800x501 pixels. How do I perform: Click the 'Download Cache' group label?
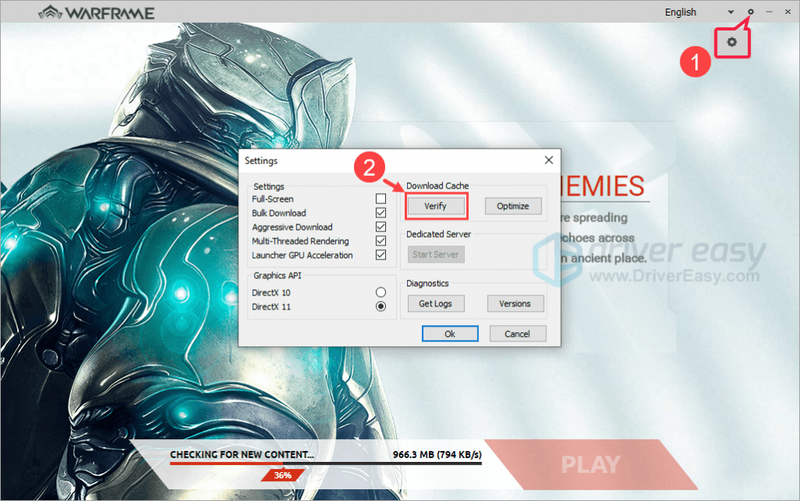point(437,186)
